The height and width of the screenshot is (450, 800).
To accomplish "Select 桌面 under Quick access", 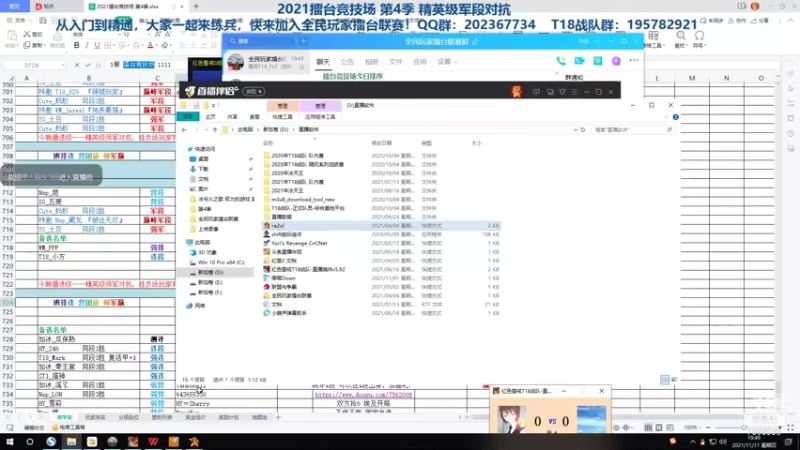I will click(203, 159).
